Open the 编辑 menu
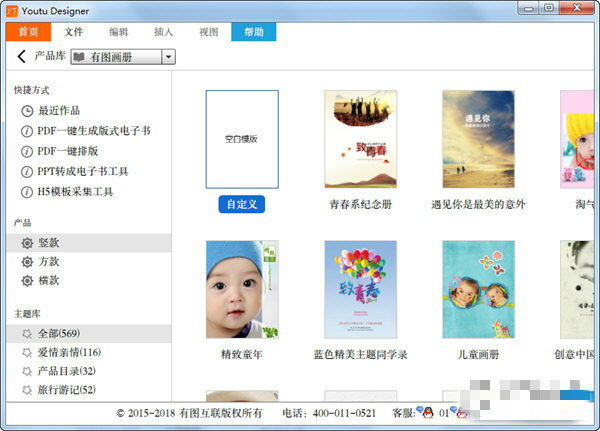600x431 pixels. tap(119, 31)
